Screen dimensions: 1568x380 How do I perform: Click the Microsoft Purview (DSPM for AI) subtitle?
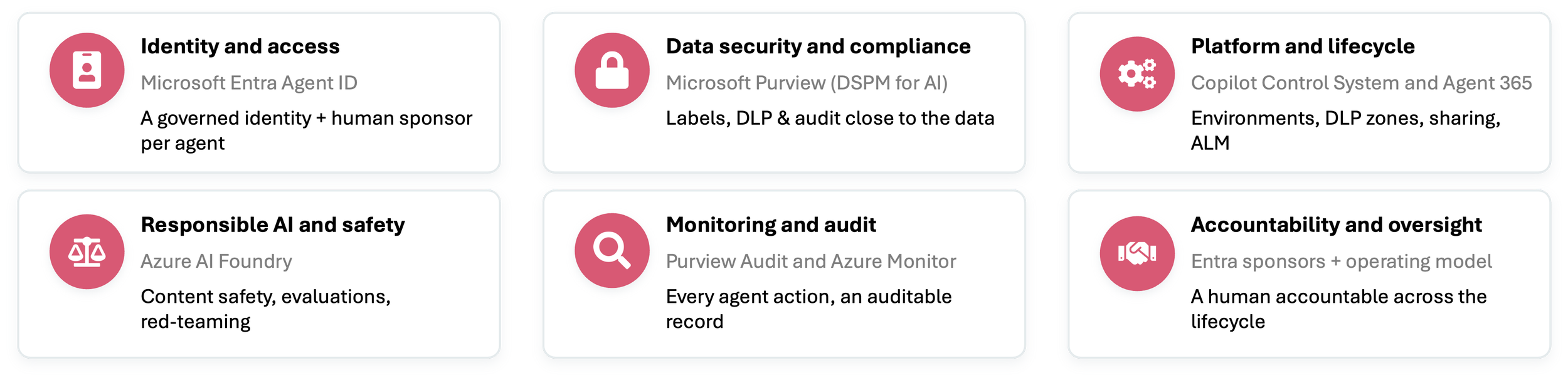click(806, 83)
